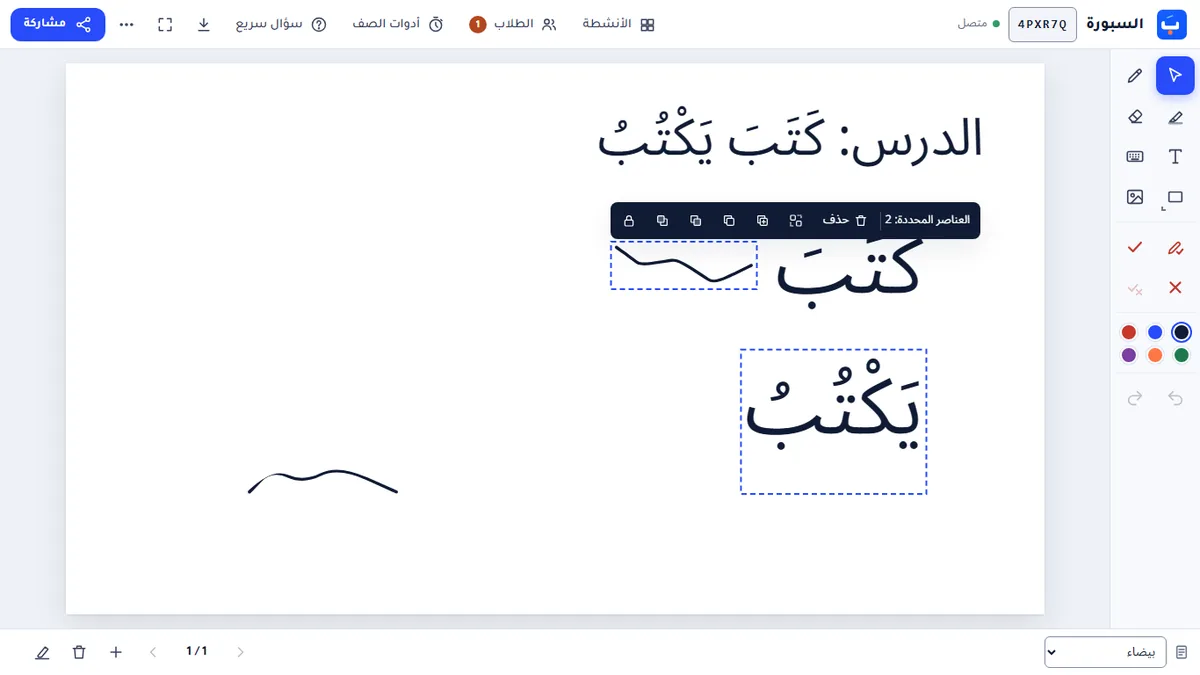Select the pencil drawing tool
This screenshot has height=675, width=1200.
(x=1135, y=76)
